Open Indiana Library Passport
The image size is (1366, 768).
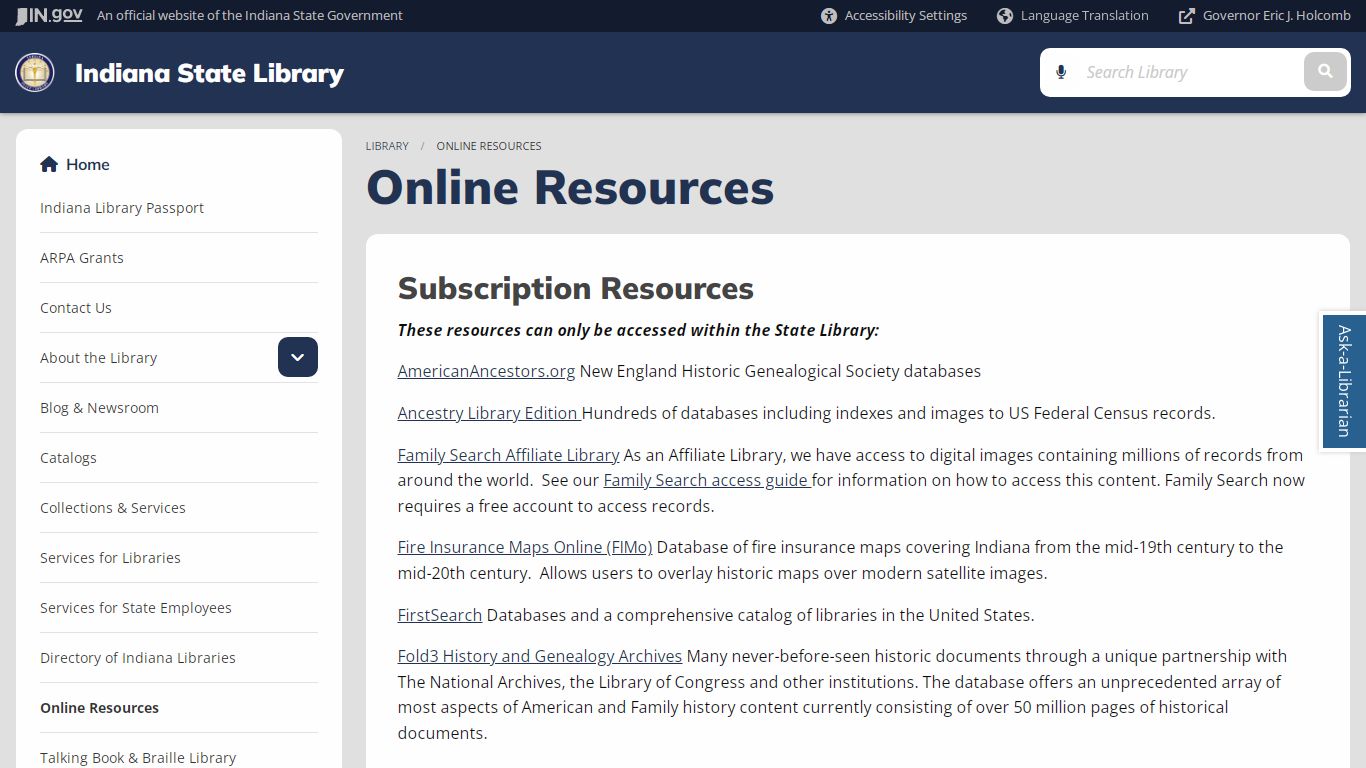coord(122,208)
